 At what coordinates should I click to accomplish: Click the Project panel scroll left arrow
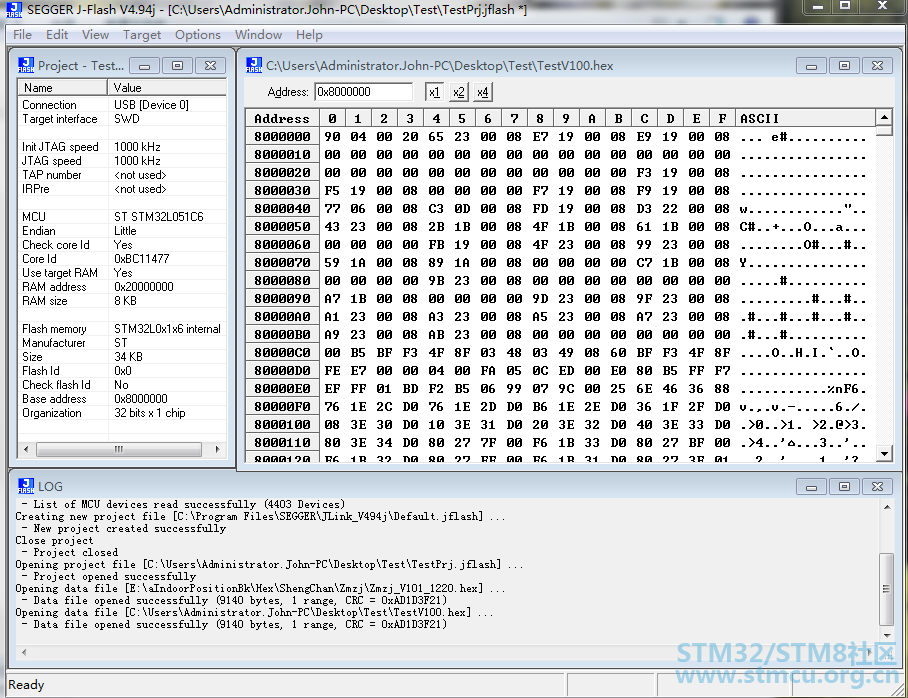pos(25,449)
